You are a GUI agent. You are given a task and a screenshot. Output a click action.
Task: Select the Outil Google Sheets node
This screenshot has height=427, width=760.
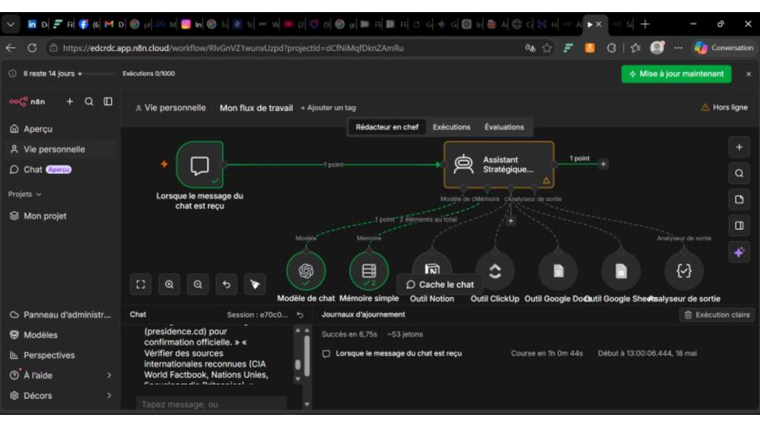(621, 271)
